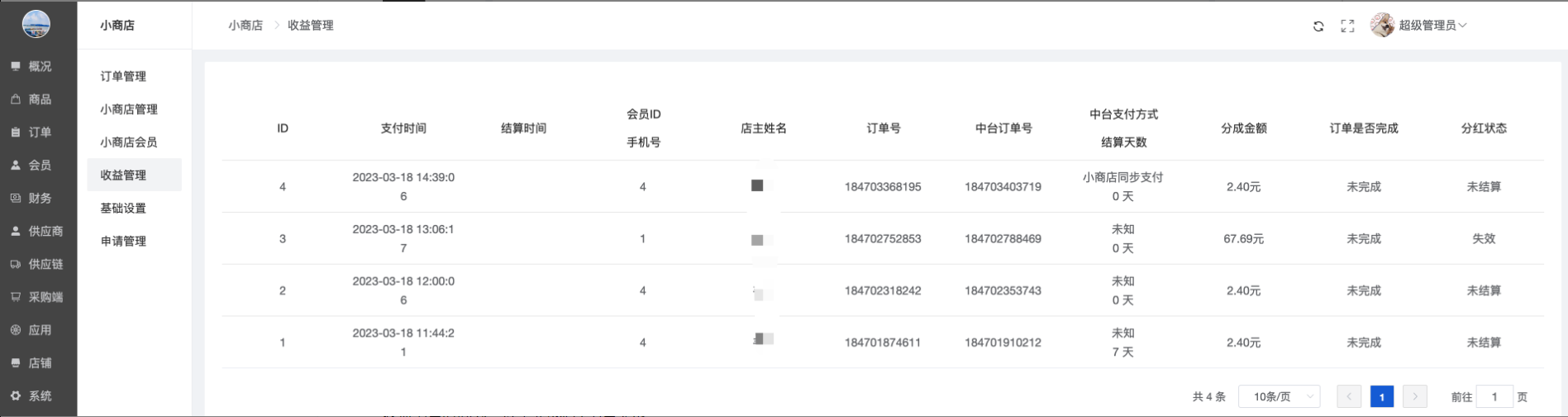Click the user avatar next to 超级管理员
The image size is (1568, 417).
[1382, 26]
